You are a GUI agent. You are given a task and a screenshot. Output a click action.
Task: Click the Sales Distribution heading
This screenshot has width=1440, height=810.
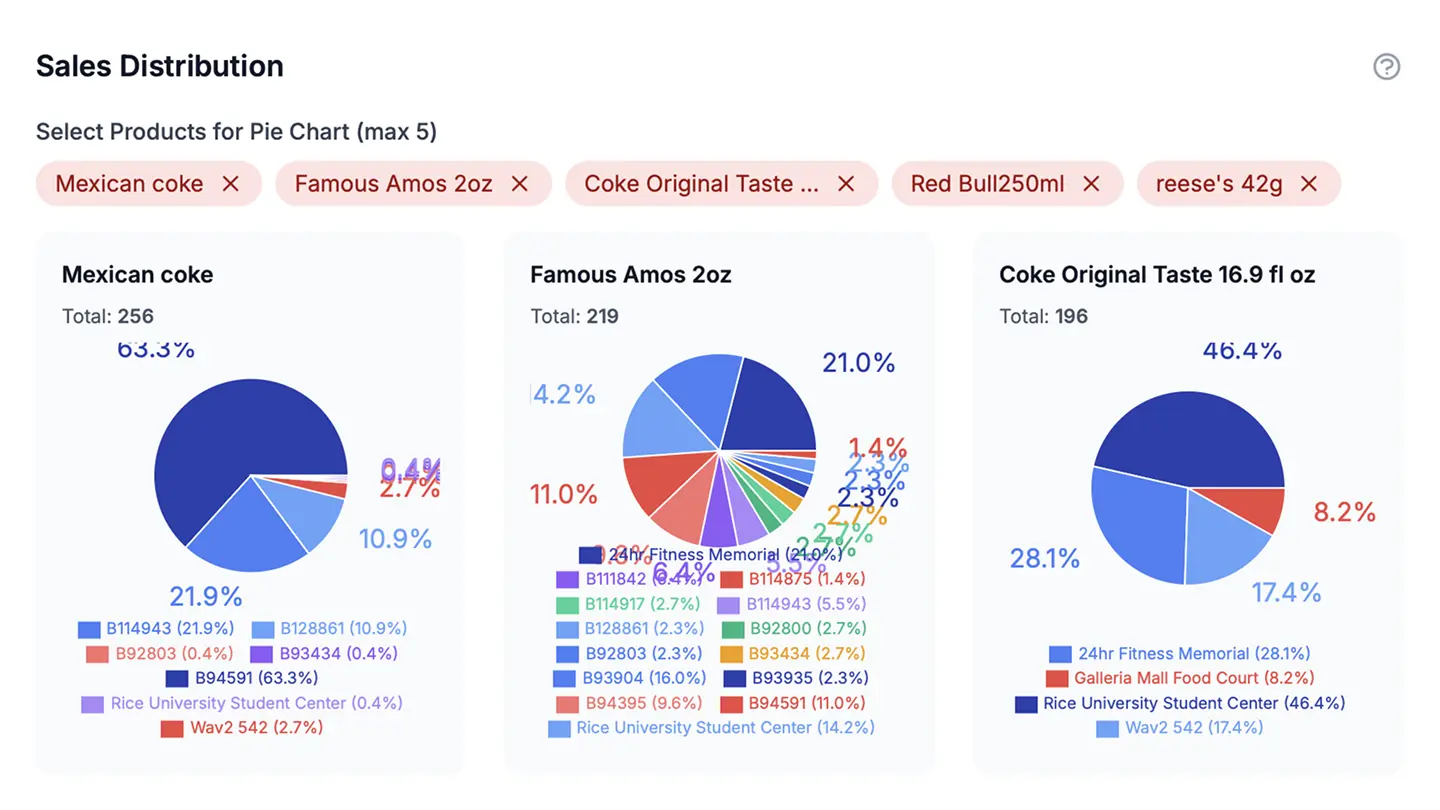159,66
